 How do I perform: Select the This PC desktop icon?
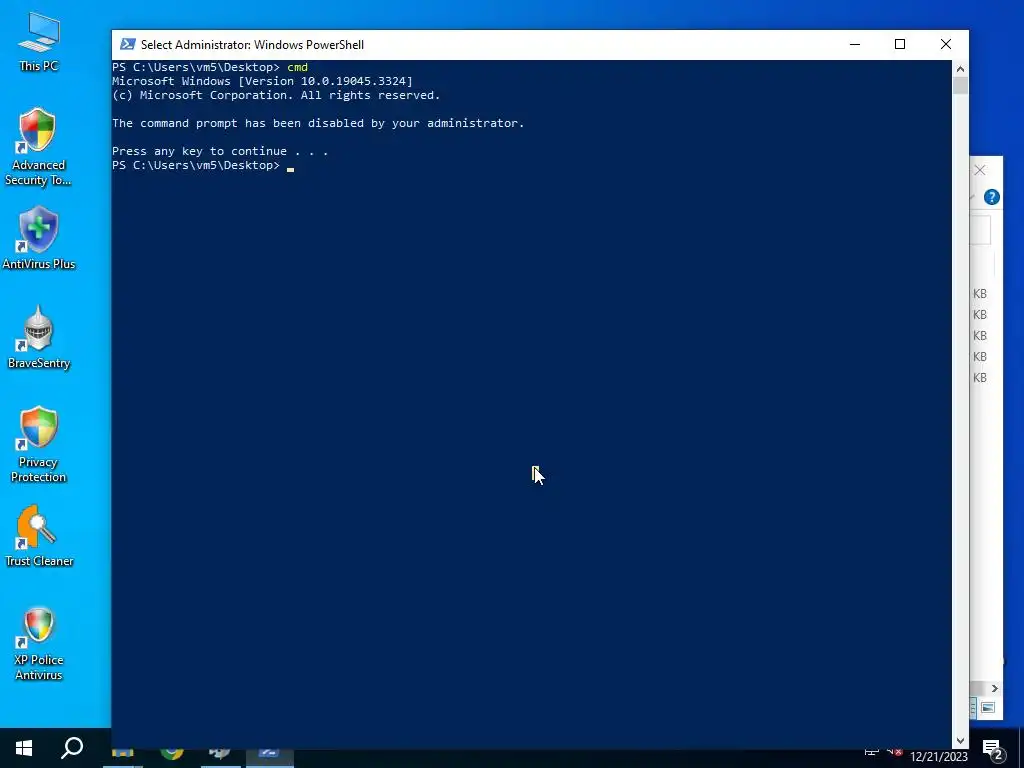click(39, 41)
